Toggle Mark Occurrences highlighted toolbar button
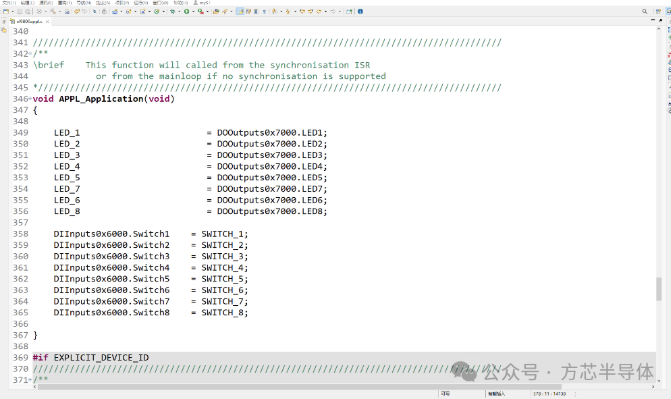671x399 pixels. (x=240, y=12)
